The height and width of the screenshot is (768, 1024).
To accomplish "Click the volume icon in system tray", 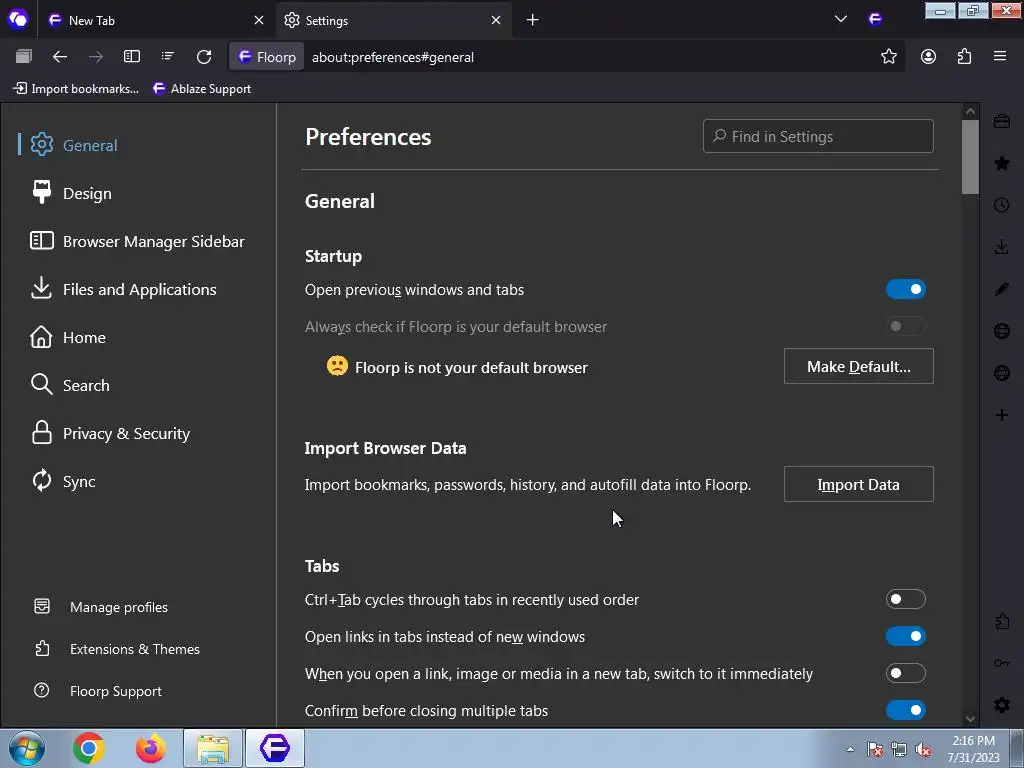I will [923, 750].
